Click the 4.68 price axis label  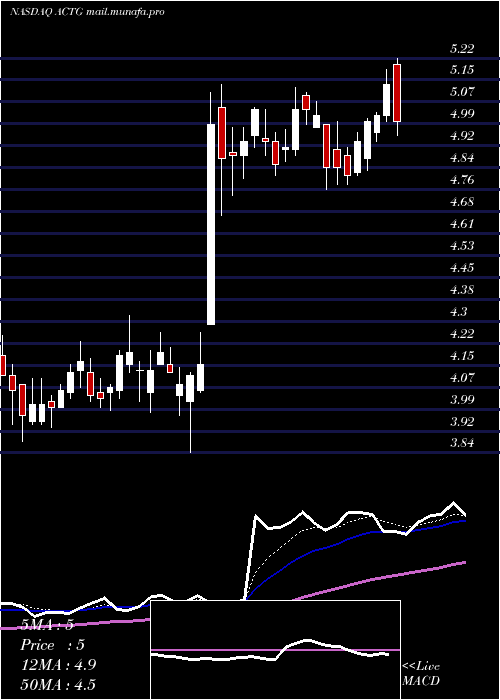tap(462, 202)
